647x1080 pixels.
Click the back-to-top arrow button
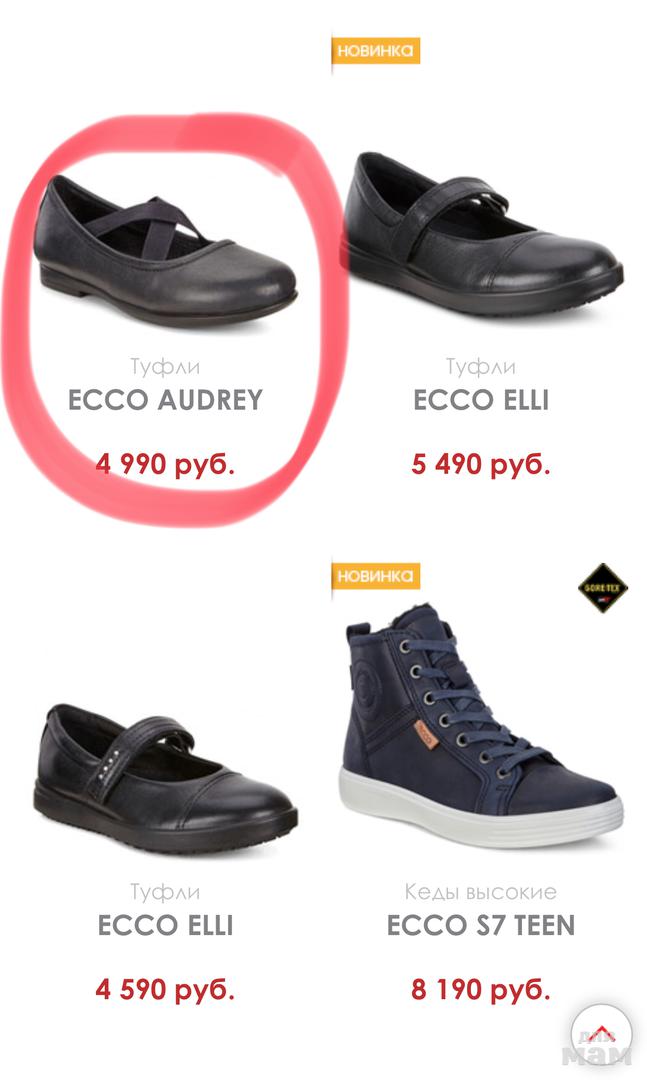pos(601,1035)
